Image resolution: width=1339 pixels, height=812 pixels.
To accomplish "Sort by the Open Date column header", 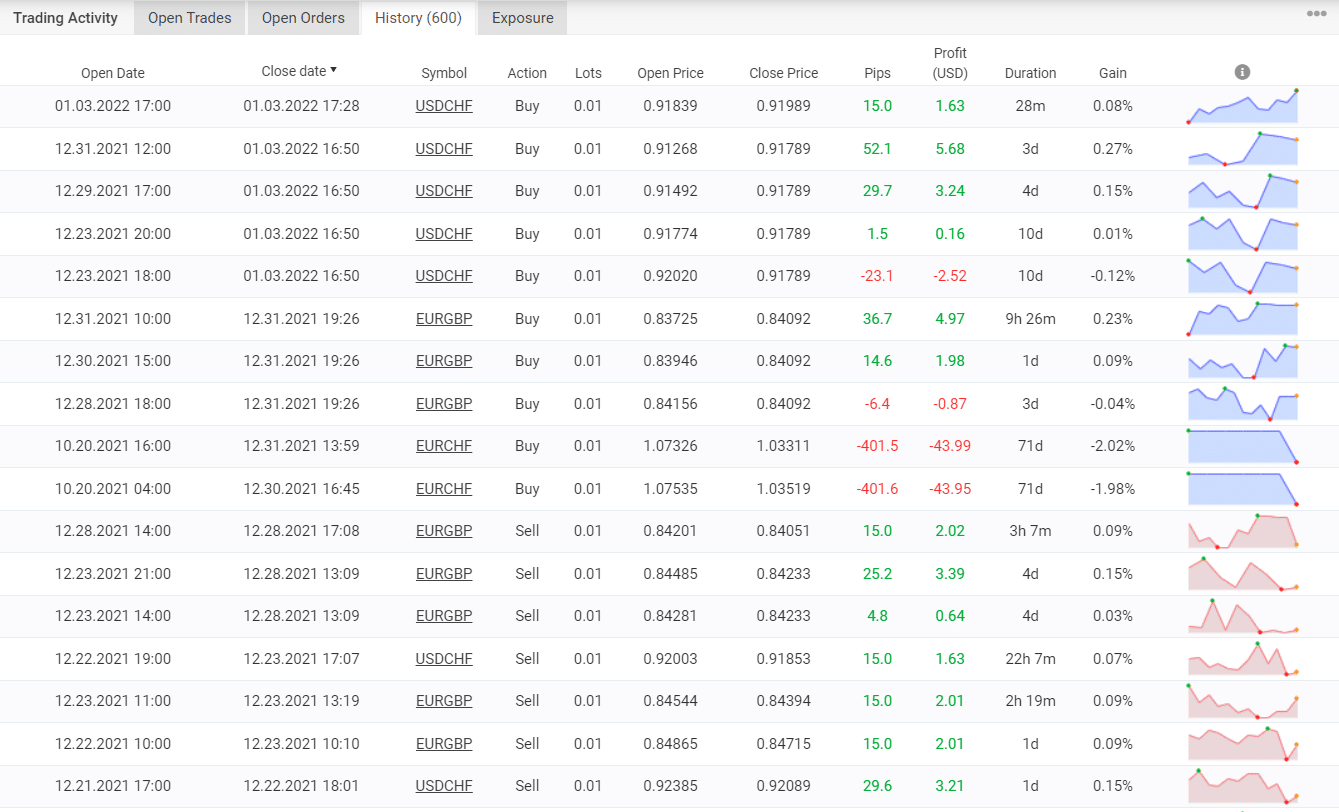I will click(113, 73).
